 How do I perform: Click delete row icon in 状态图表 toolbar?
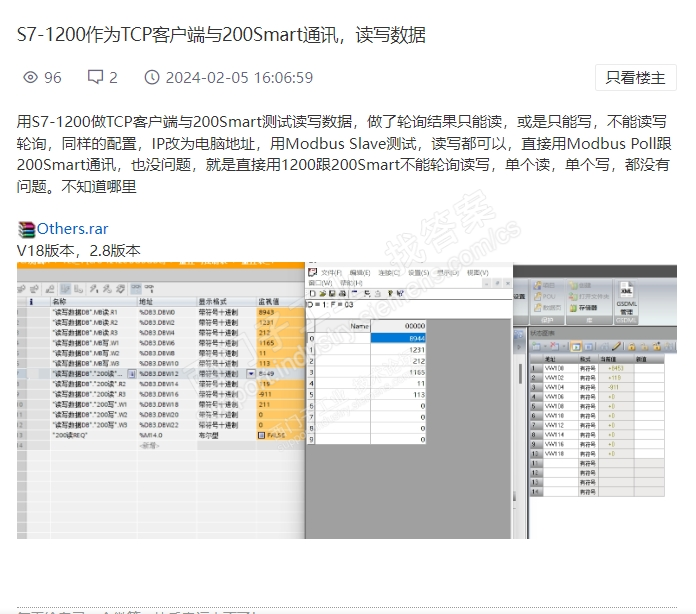pos(554,346)
